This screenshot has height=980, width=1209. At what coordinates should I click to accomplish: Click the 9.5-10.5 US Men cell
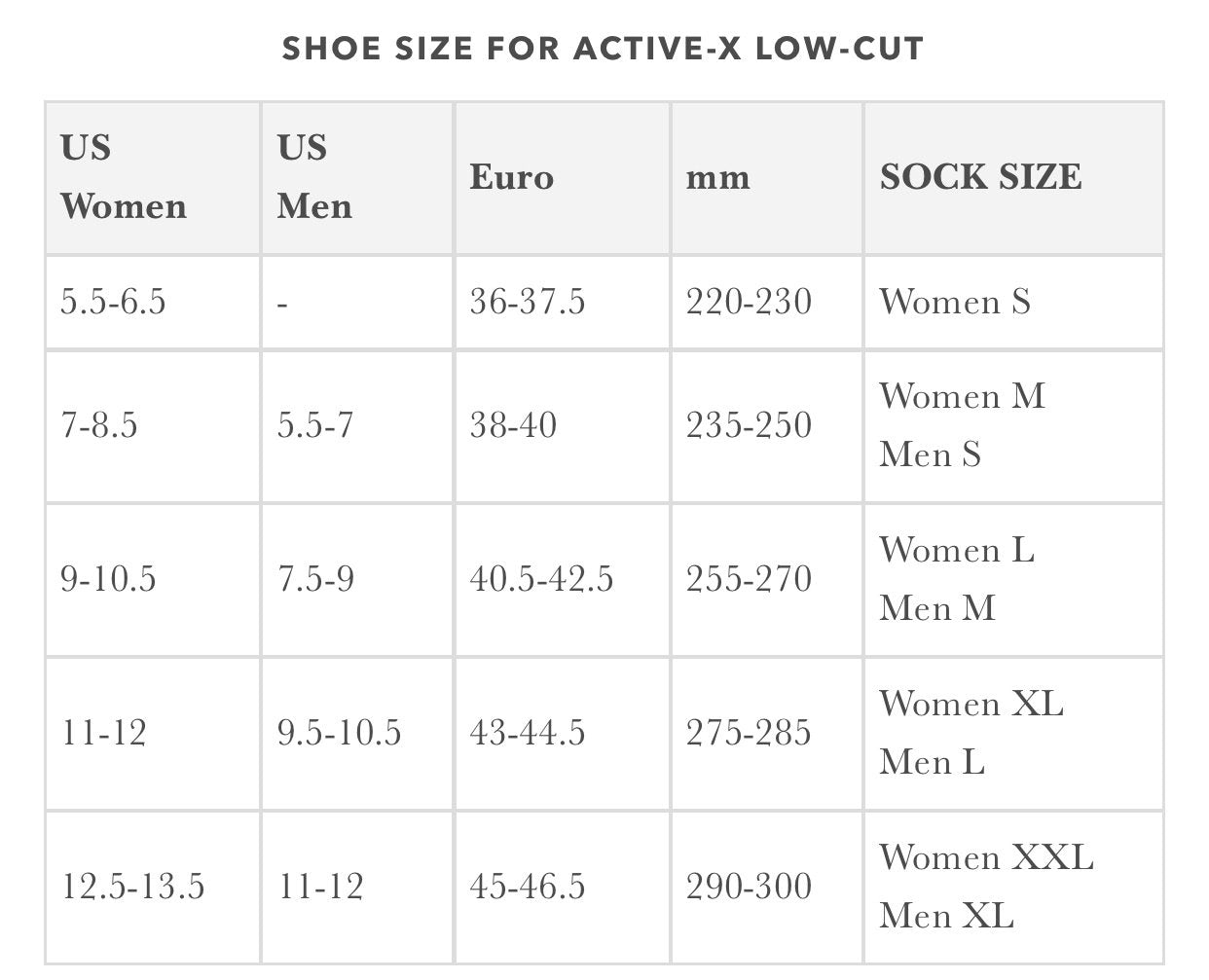[x=339, y=733]
